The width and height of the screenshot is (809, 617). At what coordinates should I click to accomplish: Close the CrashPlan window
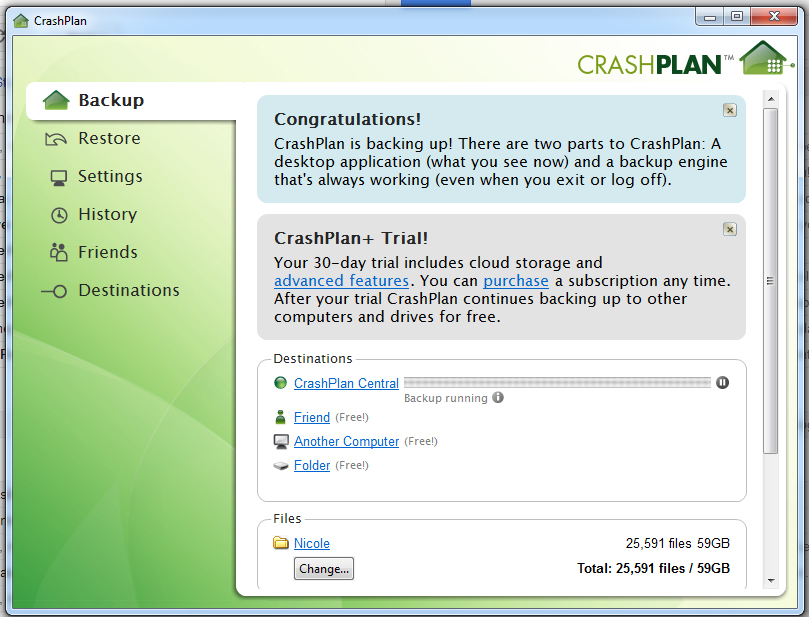click(x=774, y=17)
